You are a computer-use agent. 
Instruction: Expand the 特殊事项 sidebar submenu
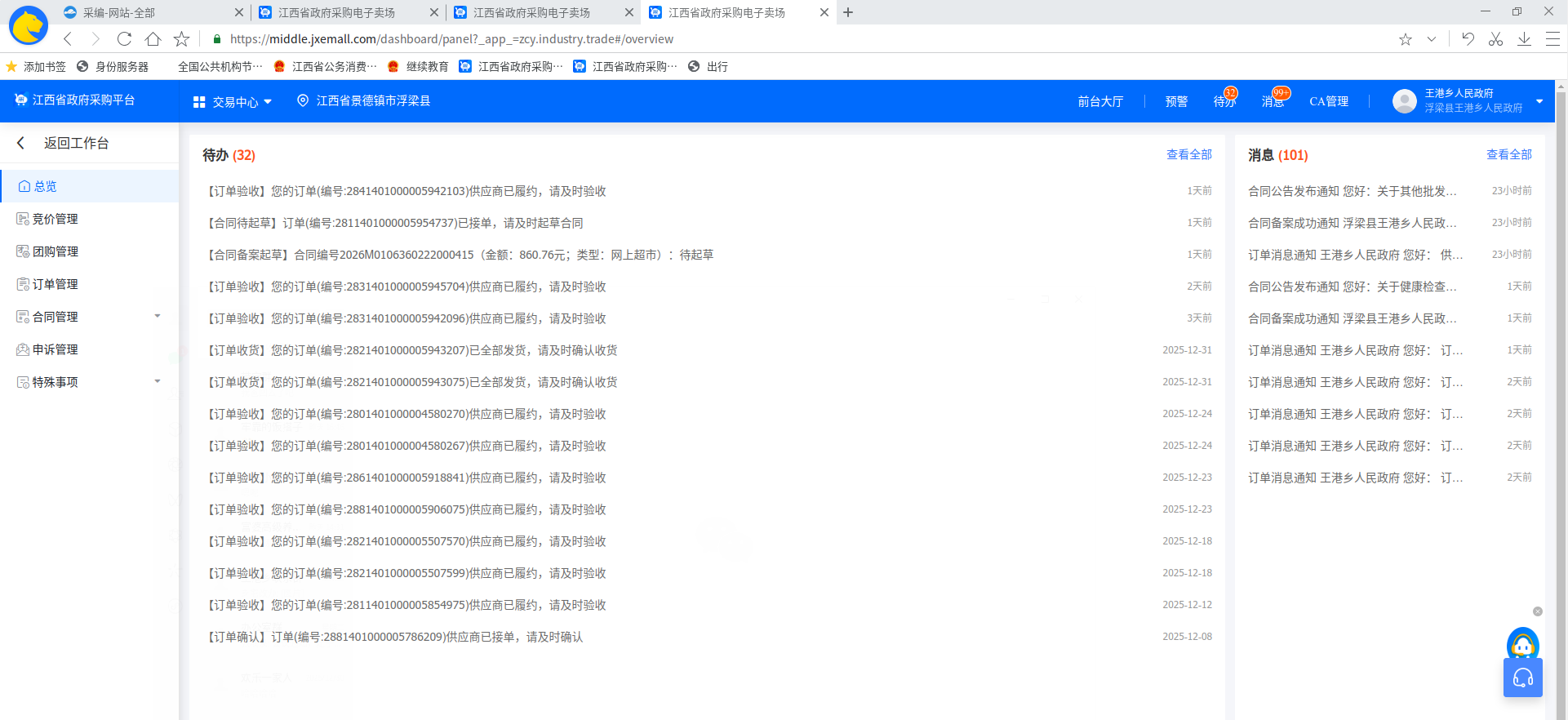click(158, 382)
